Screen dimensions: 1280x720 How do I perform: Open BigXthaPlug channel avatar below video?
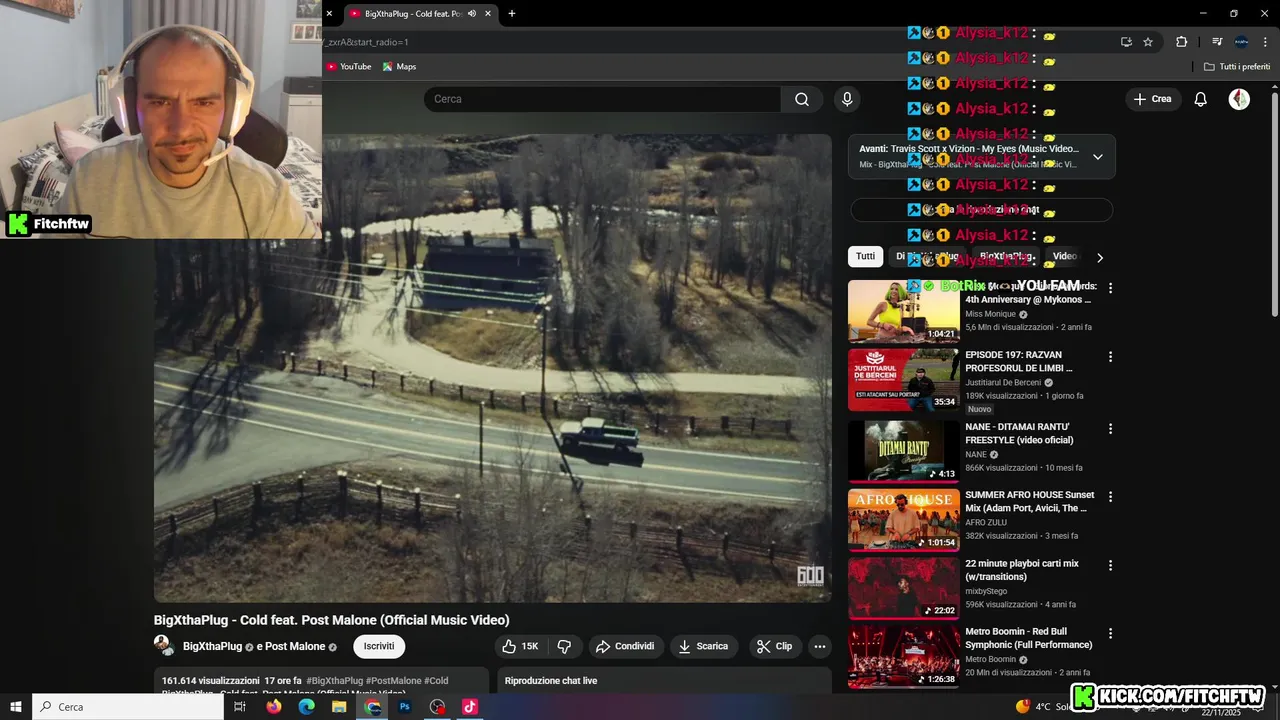click(x=163, y=646)
